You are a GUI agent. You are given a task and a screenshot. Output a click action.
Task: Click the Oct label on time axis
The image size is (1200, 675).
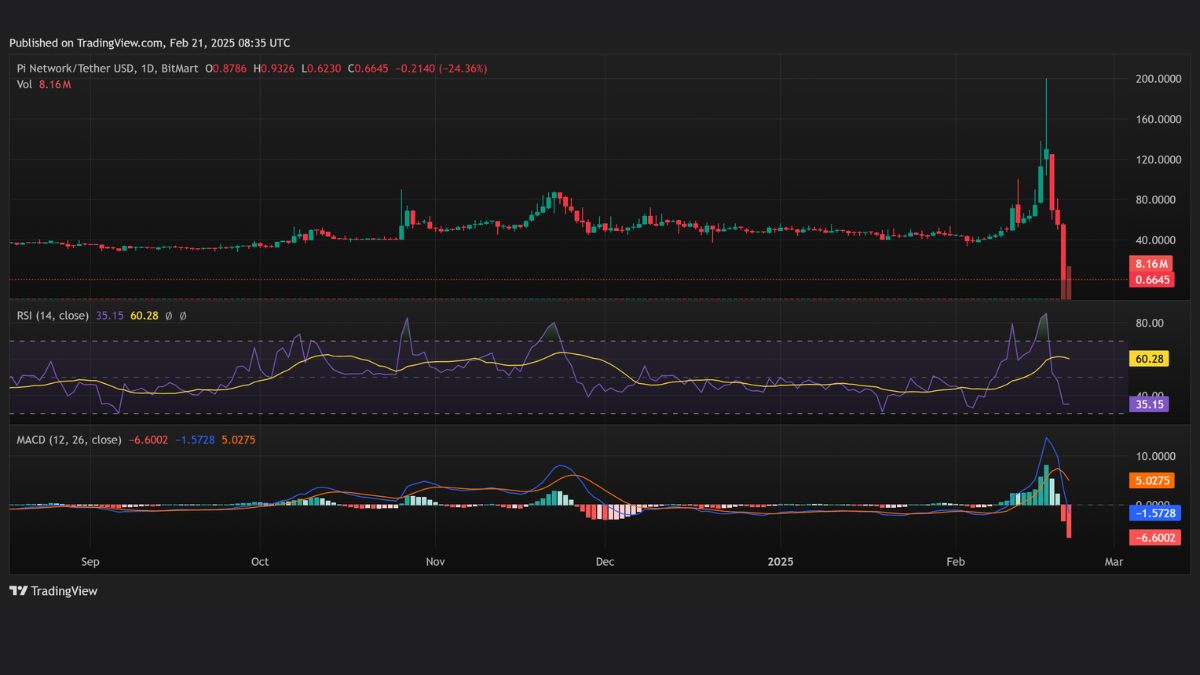(260, 562)
